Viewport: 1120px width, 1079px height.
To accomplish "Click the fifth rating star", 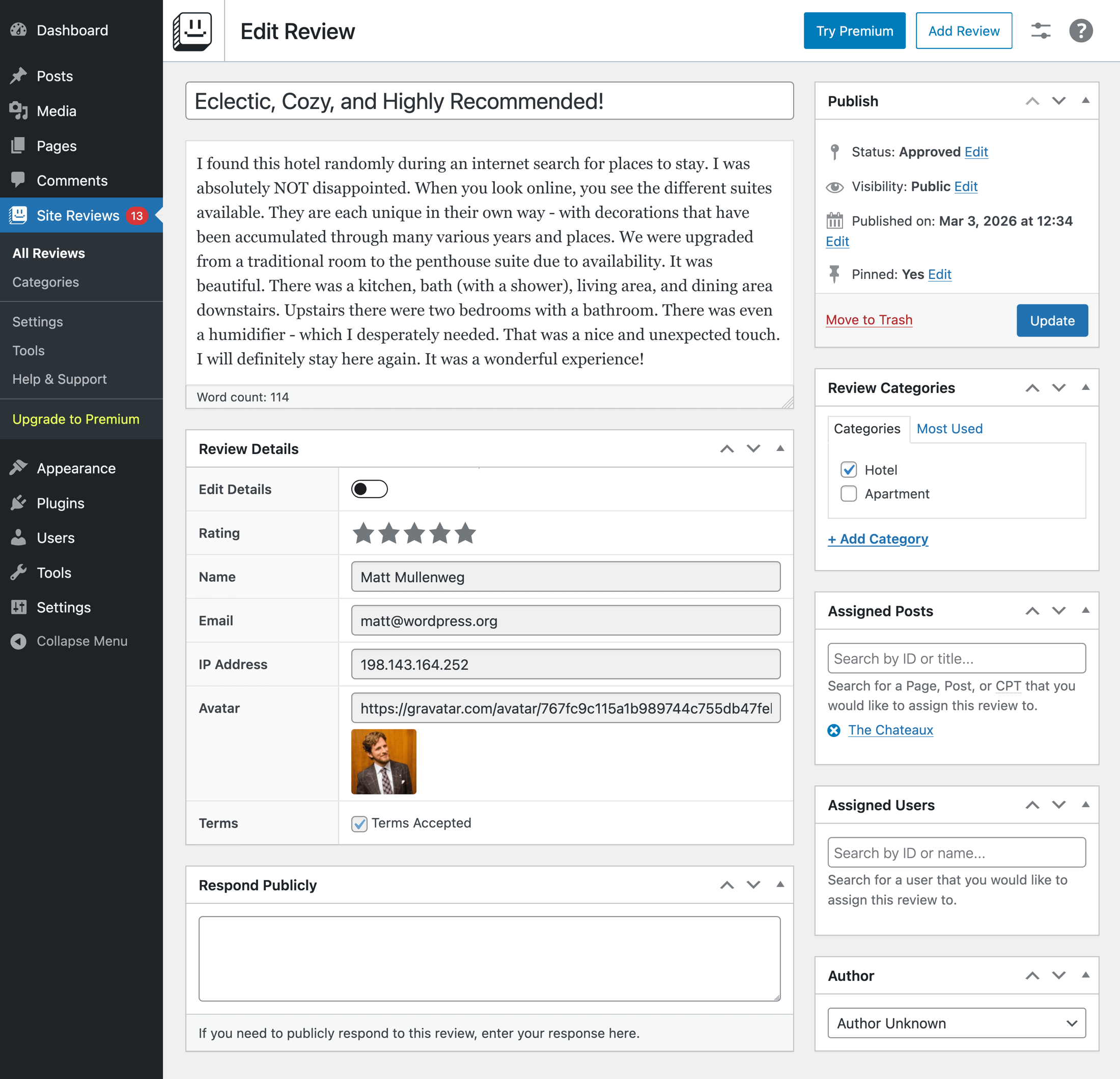I will click(x=465, y=533).
